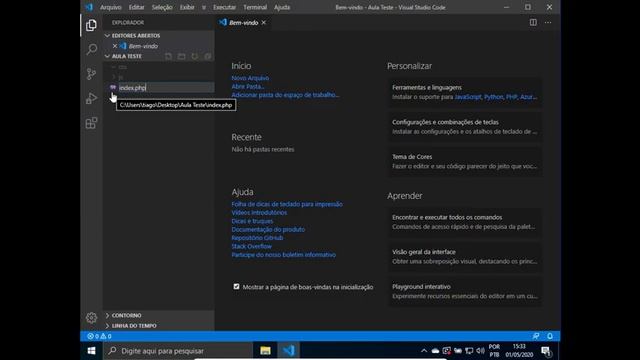Open the volume control in system tray
The image size is (640, 360).
(x=480, y=351)
